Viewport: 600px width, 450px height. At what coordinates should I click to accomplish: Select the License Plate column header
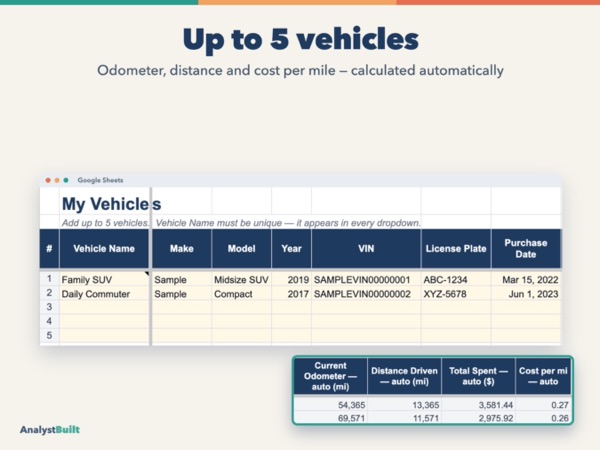click(456, 249)
